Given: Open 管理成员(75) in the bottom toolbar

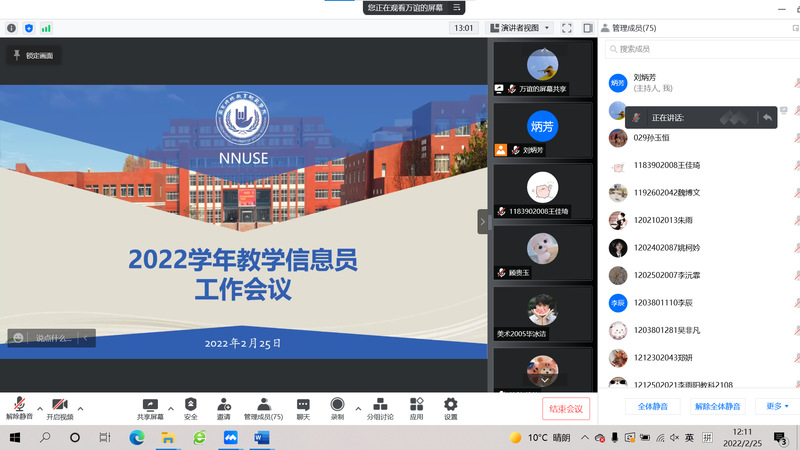Looking at the screenshot, I should [263, 405].
